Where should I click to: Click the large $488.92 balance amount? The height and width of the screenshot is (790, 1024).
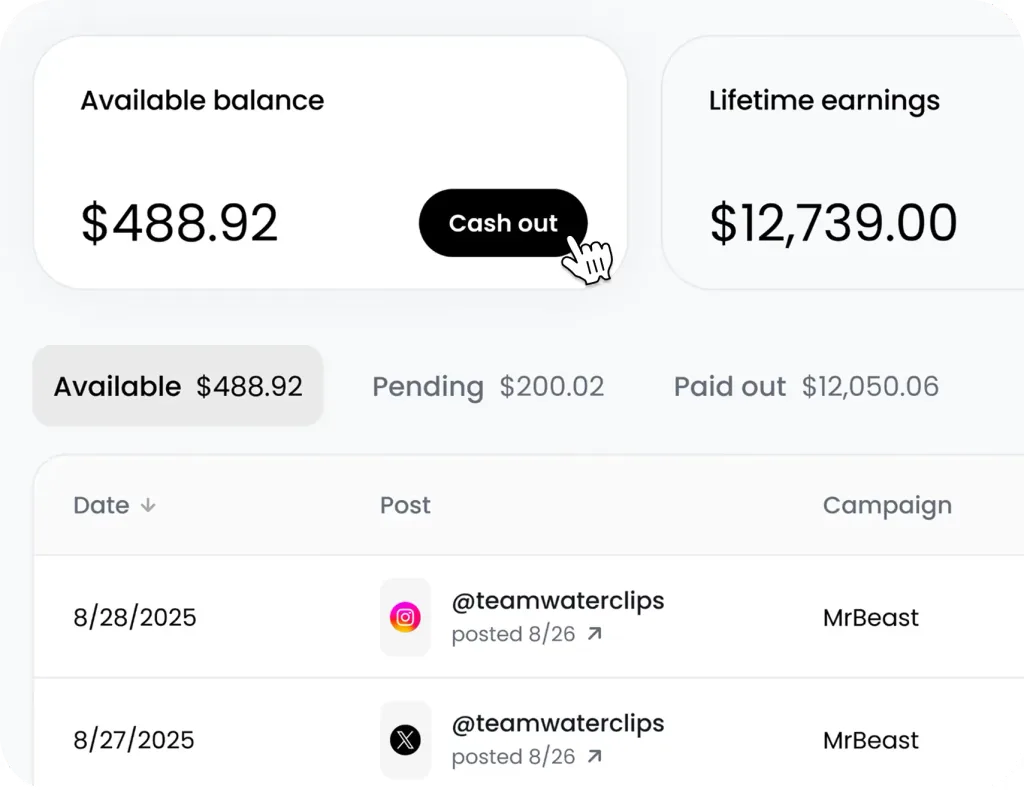[x=180, y=223]
